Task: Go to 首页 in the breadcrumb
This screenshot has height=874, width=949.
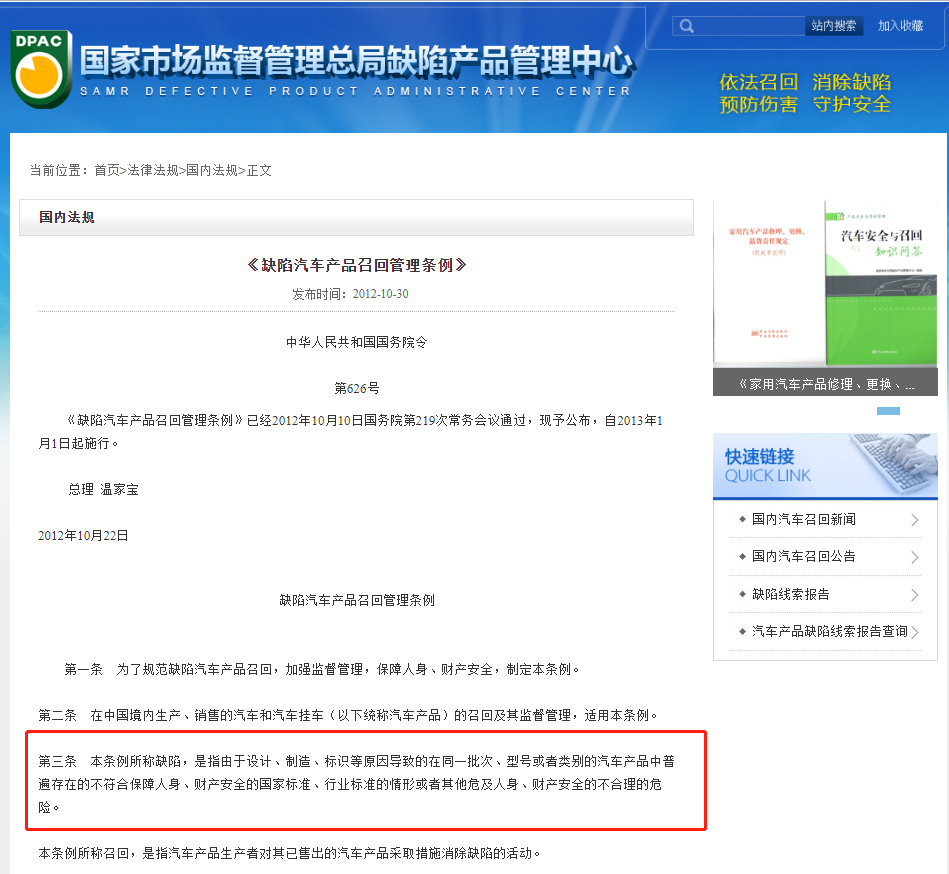Action: click(107, 170)
